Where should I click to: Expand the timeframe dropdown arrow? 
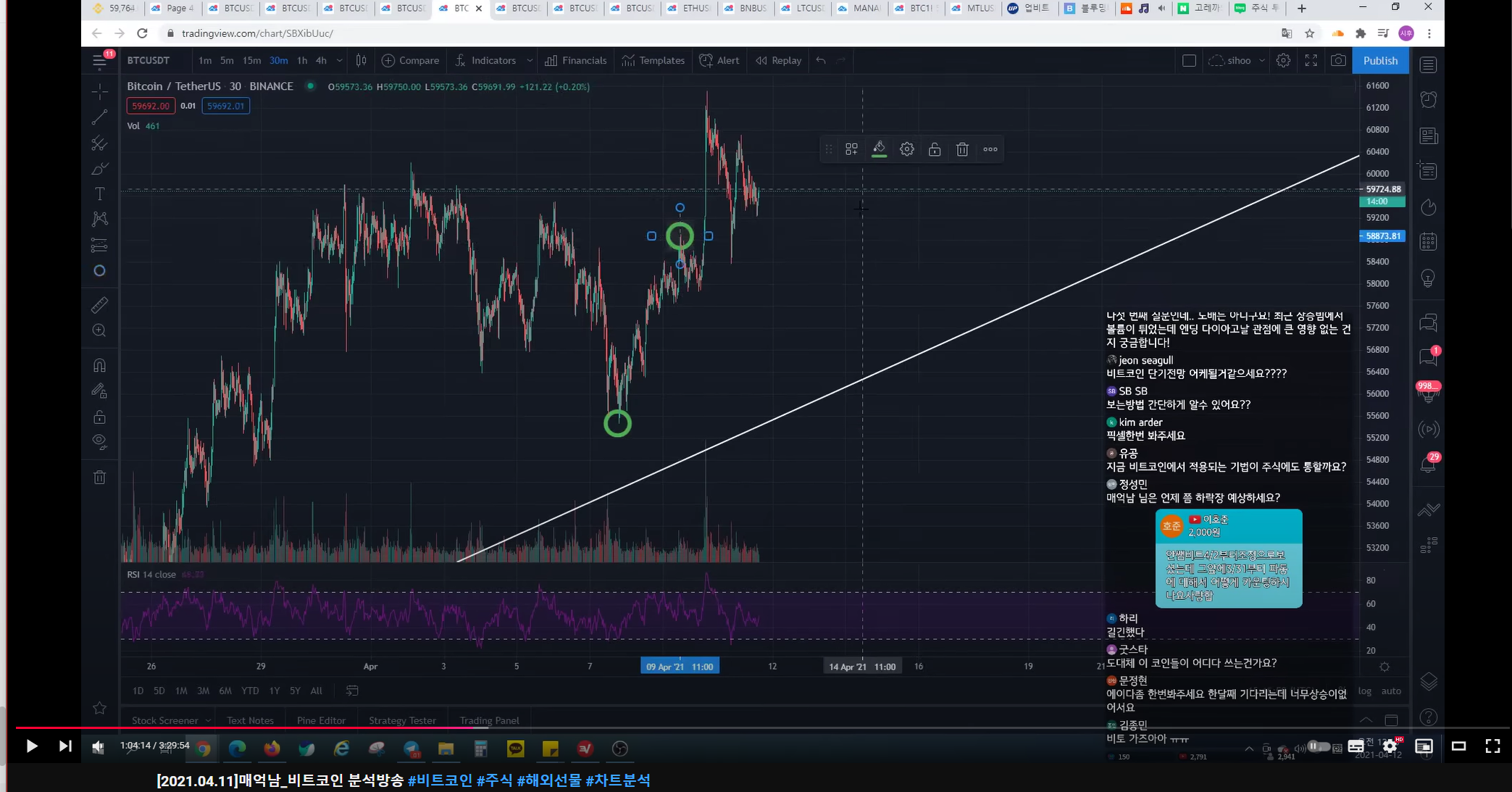339,60
